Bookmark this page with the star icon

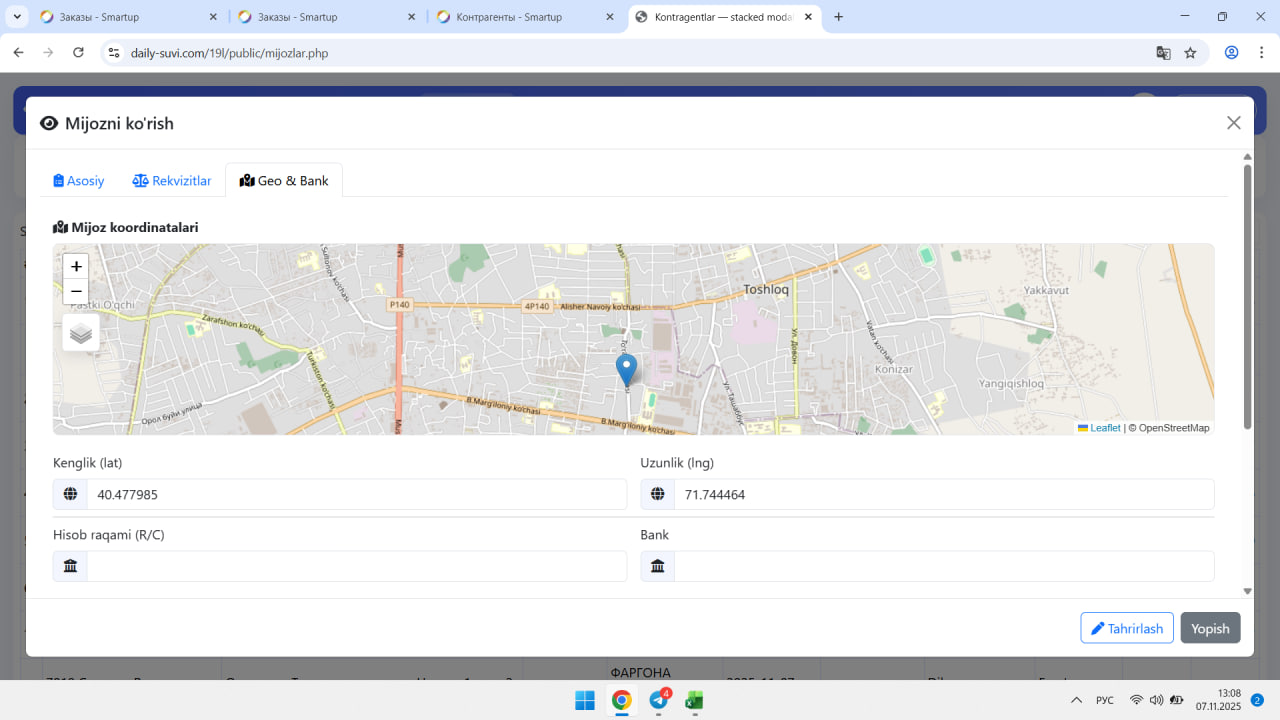1190,53
